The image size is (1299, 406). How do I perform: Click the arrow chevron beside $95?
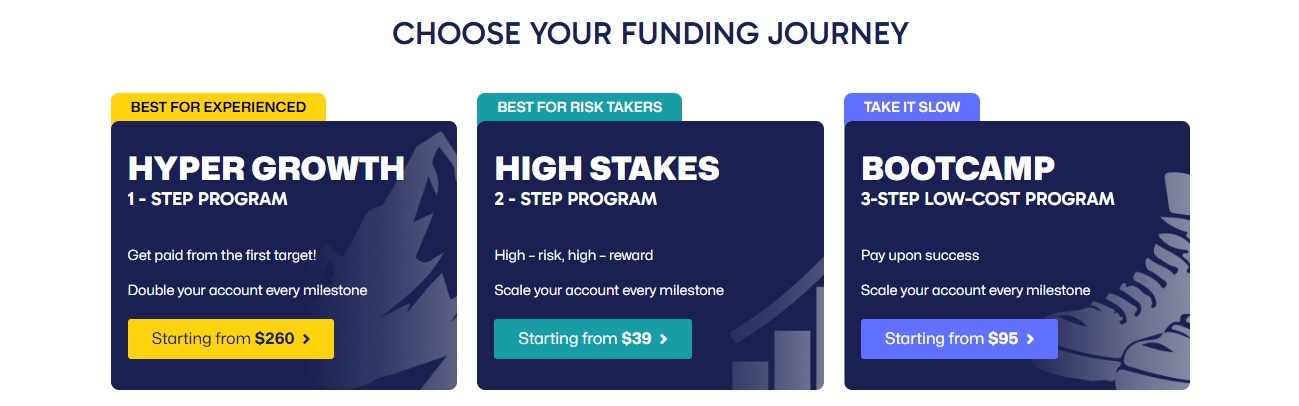click(1030, 339)
